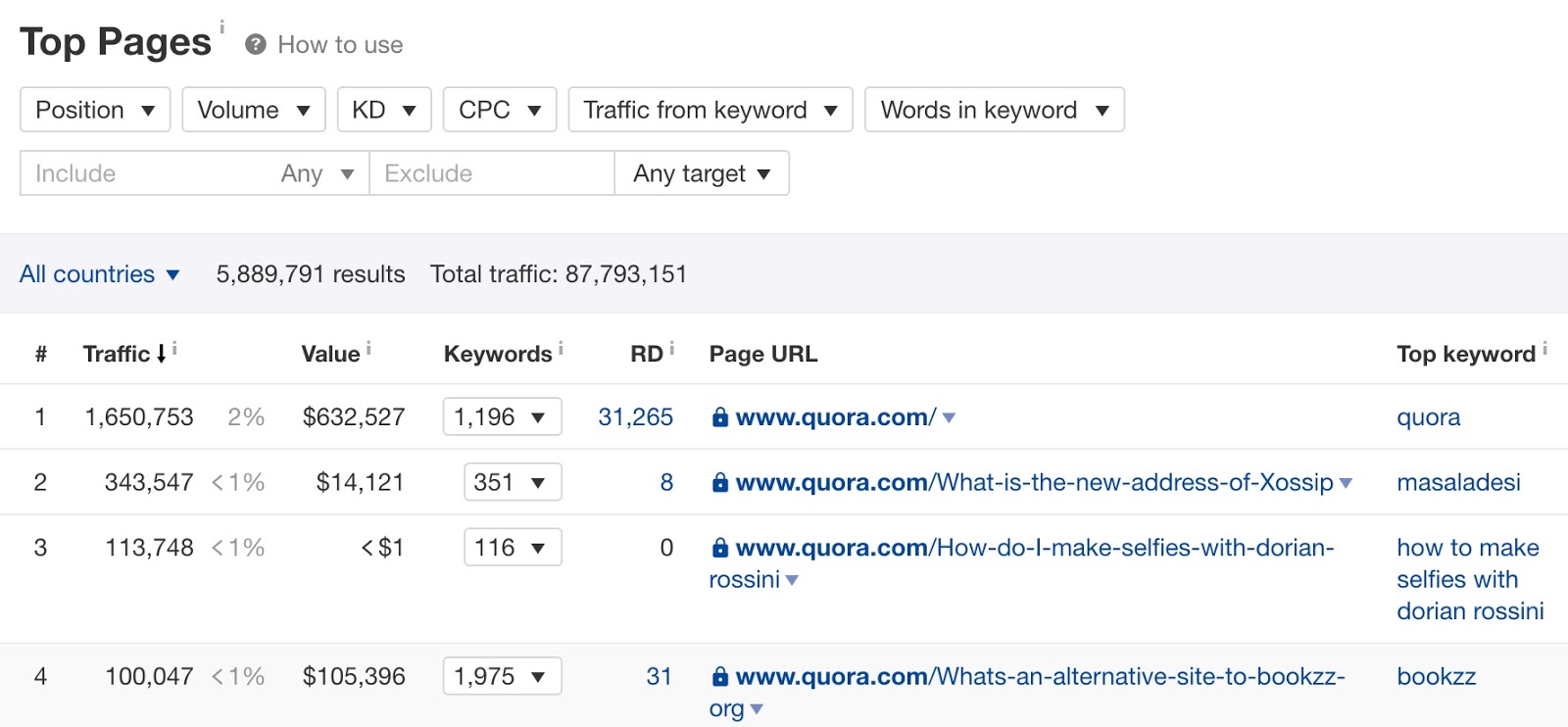Click into the Exclude keyword field
1568x727 pixels.
click(x=492, y=173)
